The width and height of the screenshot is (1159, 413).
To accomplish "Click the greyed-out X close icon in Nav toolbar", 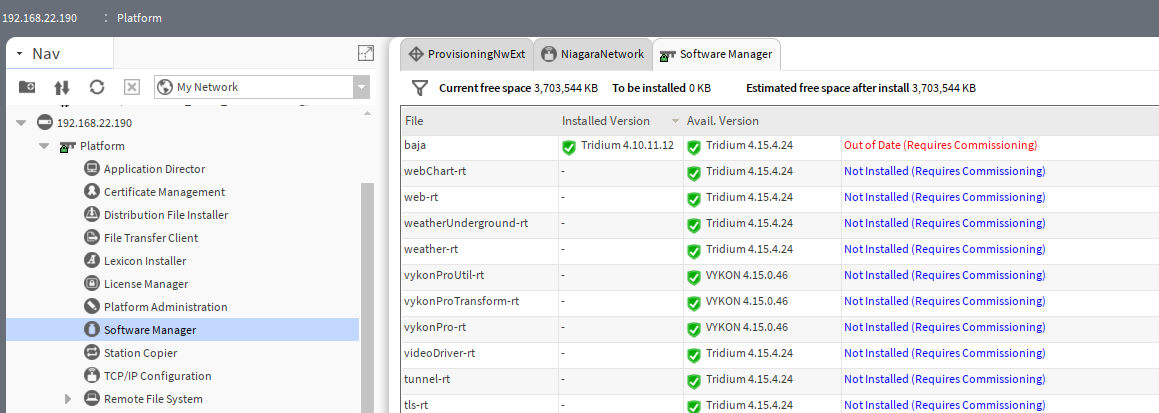I will tap(132, 87).
